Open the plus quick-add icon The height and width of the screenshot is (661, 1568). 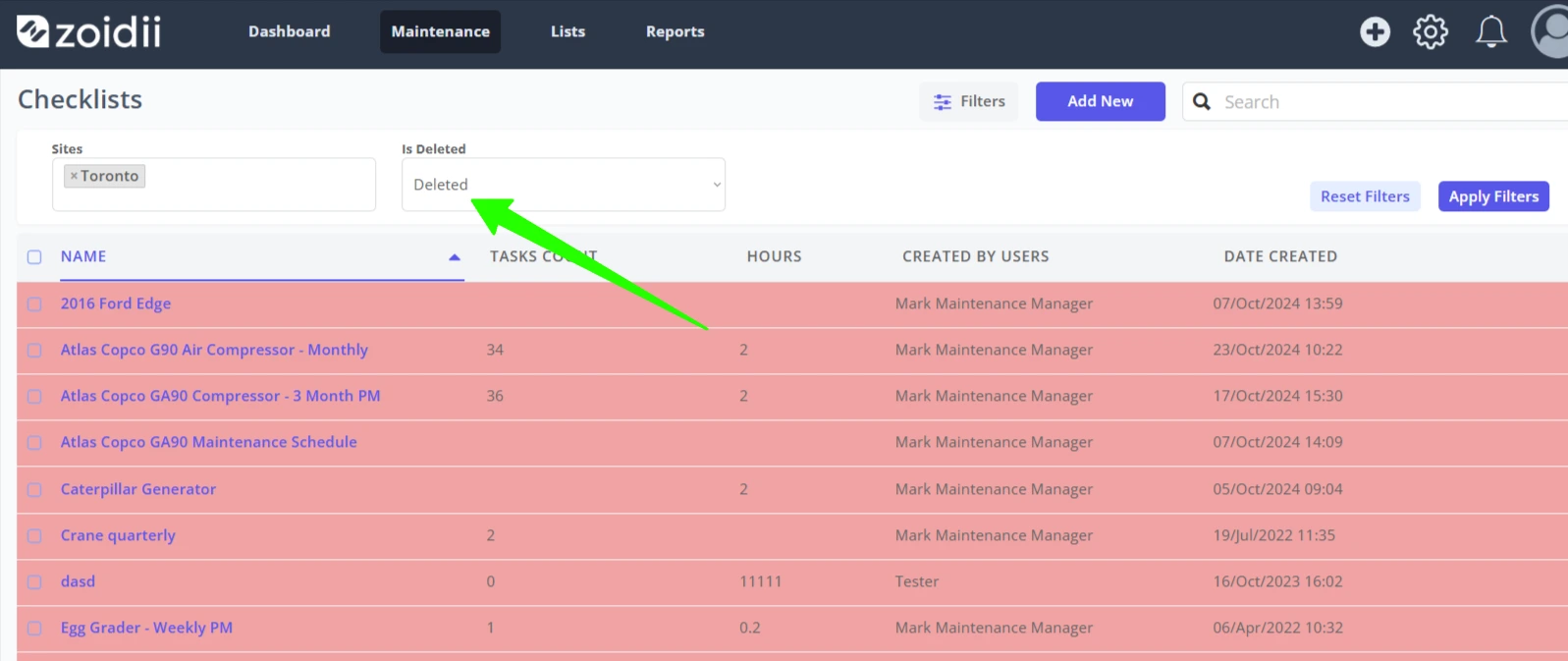pyautogui.click(x=1375, y=31)
